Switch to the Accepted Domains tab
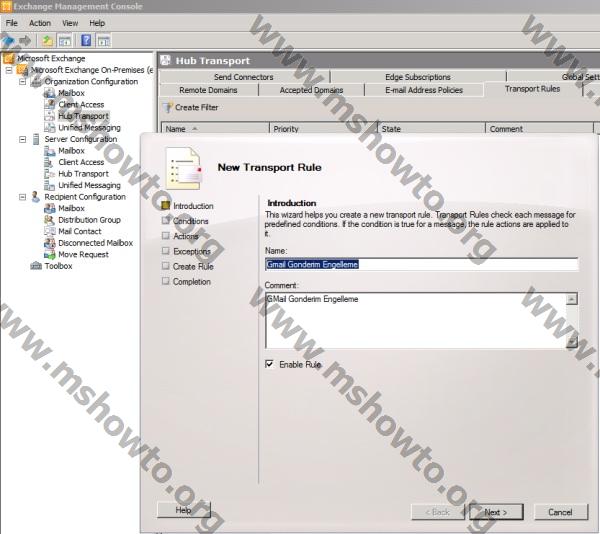The image size is (600, 534). (311, 90)
